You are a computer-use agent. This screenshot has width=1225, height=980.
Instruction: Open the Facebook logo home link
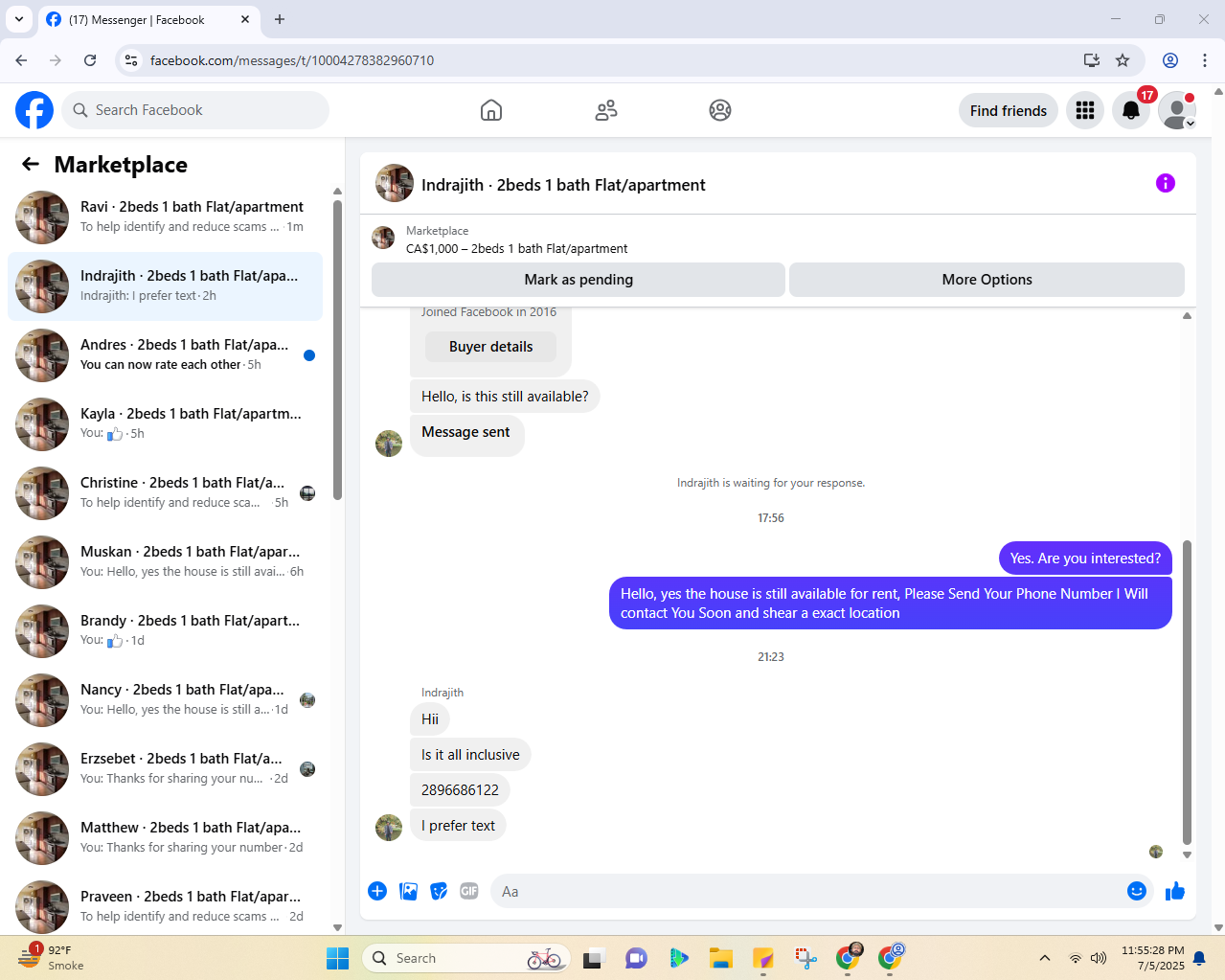coord(34,110)
